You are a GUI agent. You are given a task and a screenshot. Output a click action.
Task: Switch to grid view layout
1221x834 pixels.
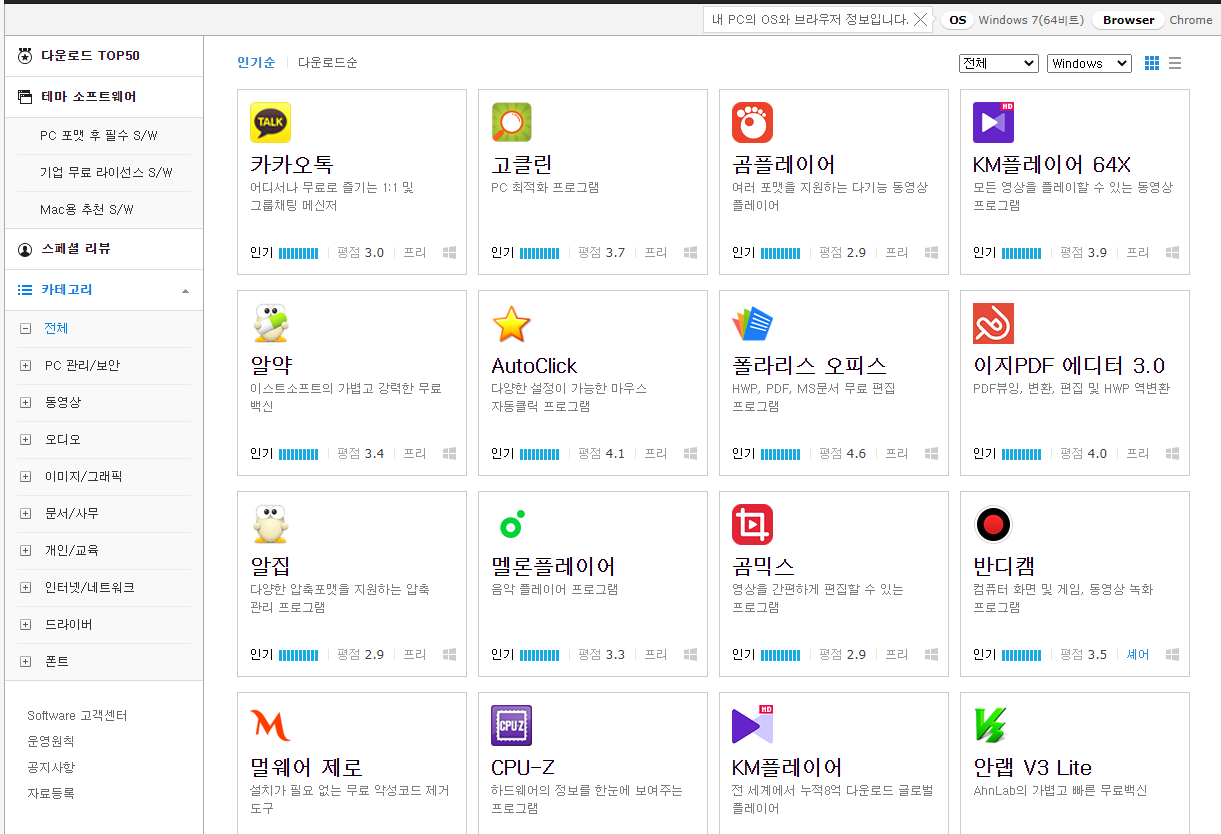coord(1152,63)
